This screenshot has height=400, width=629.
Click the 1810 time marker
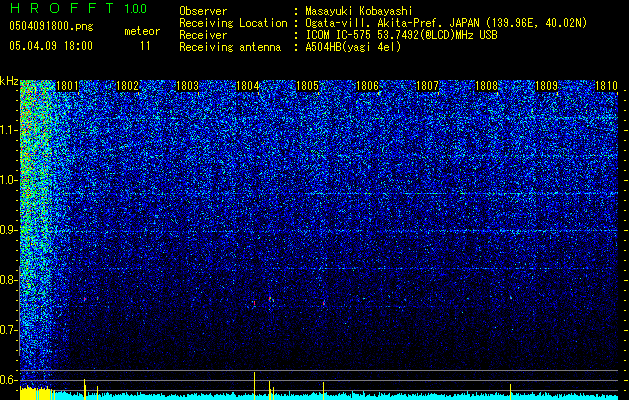606,86
